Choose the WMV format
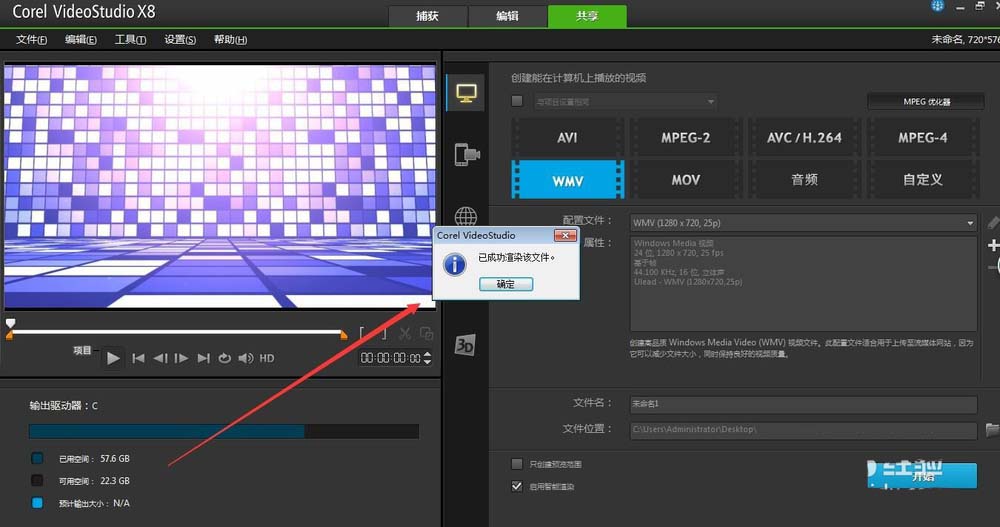Screen dimensions: 1000x527 [x=568, y=180]
